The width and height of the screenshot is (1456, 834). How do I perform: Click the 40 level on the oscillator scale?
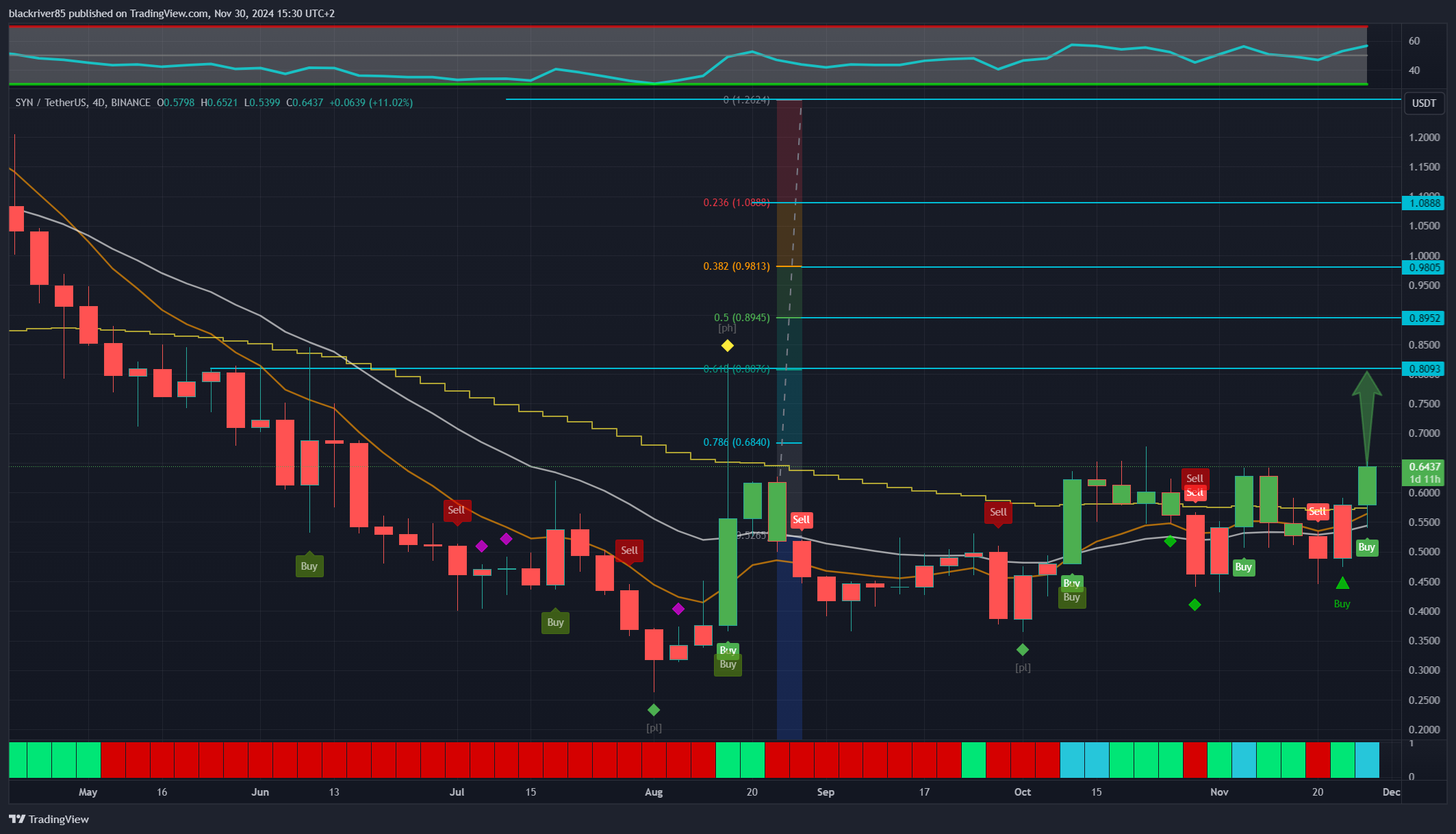click(x=1414, y=71)
